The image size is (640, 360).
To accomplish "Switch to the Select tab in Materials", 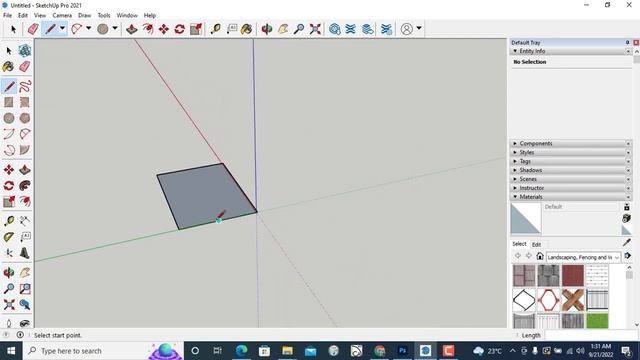I will pyautogui.click(x=519, y=244).
